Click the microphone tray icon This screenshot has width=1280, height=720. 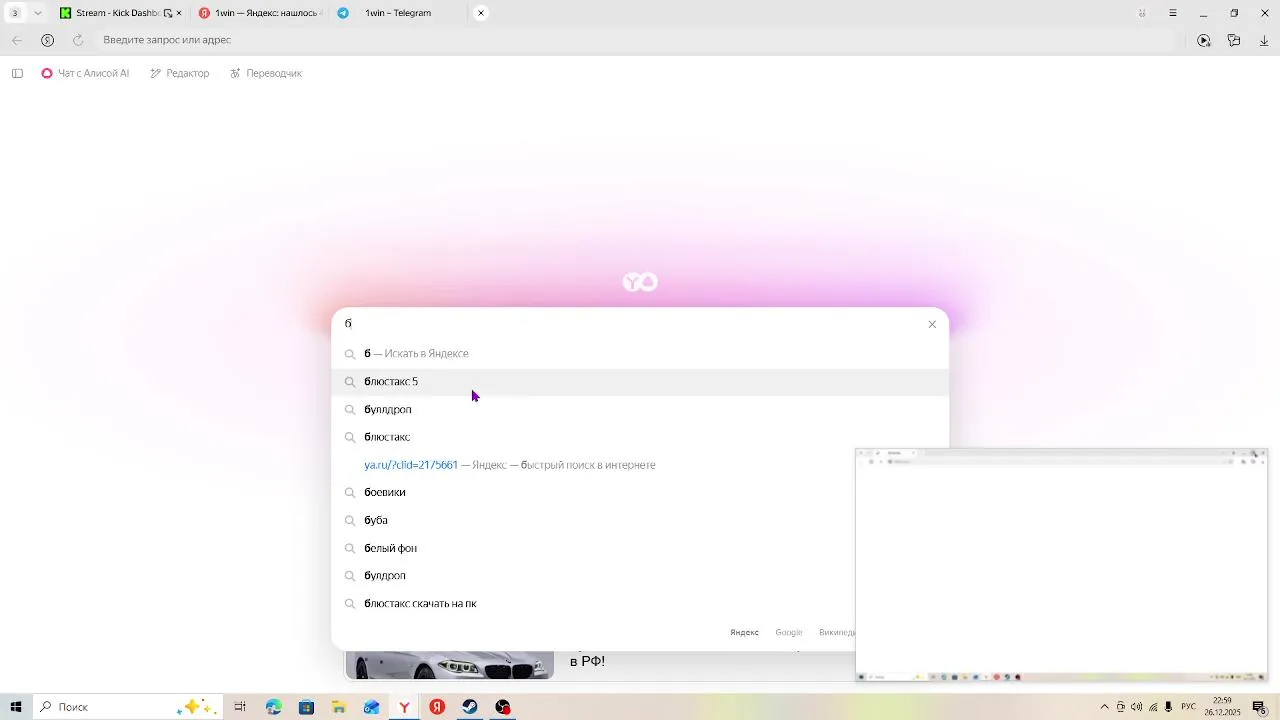point(1168,707)
